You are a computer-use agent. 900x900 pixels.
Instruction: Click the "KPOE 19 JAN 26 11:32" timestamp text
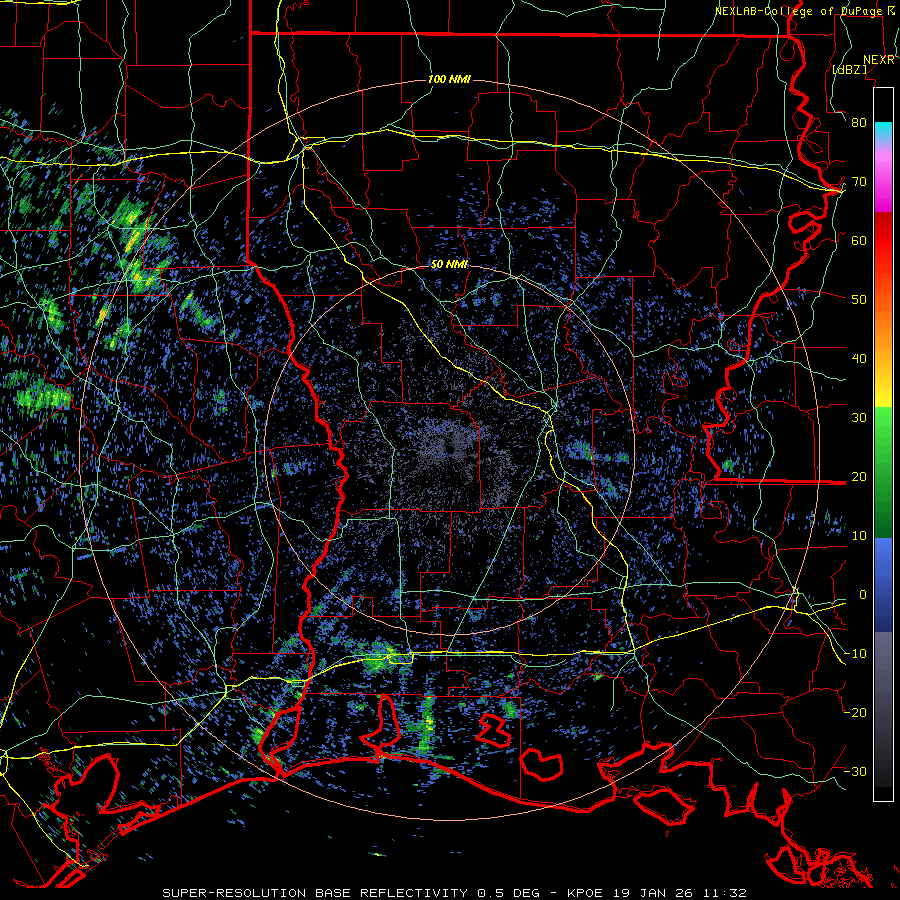click(657, 893)
